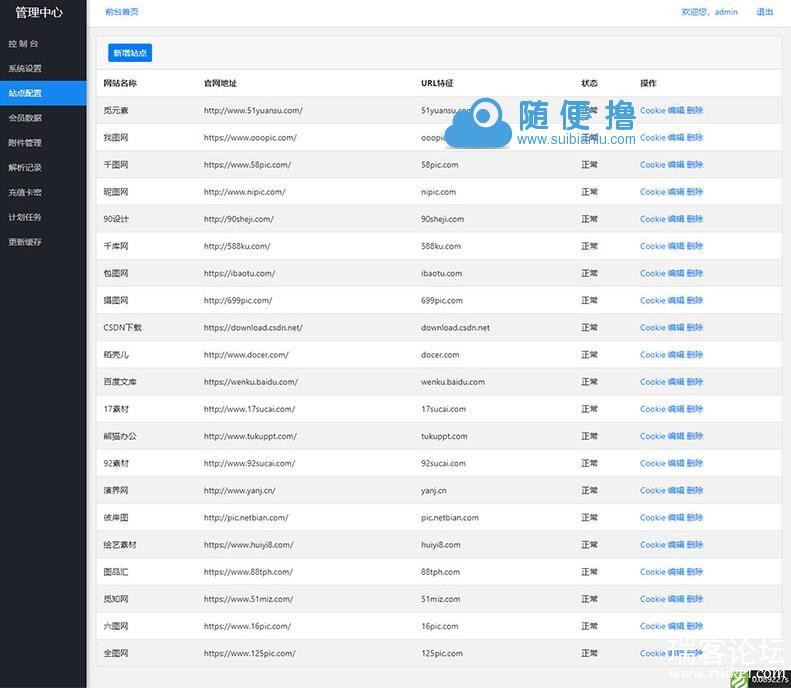Click 编辑 for the 包图网 row

click(x=676, y=273)
